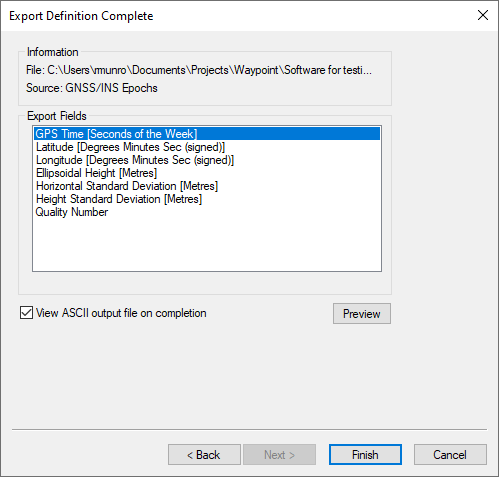Highlight Height Standard Deviation [Metres] field
This screenshot has height=477, width=499.
point(119,199)
